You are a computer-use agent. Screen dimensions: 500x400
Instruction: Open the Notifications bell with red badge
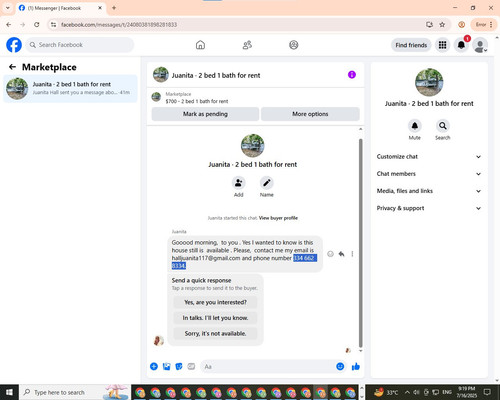461,45
